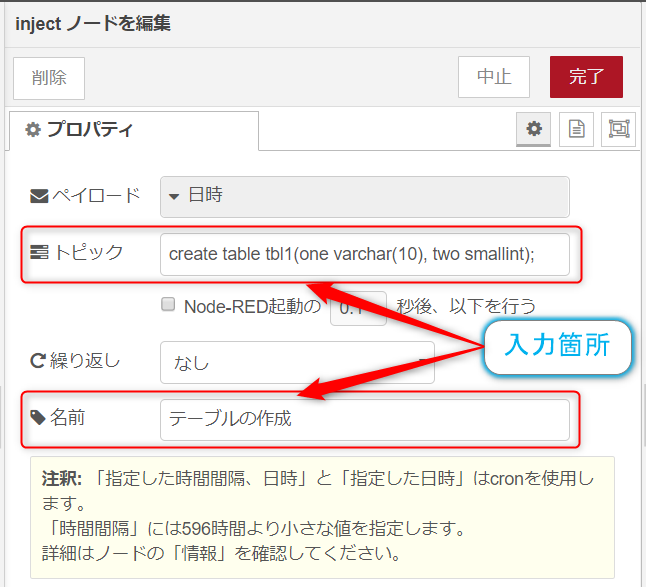Click the 繰り返し label
The width and height of the screenshot is (646, 587).
[85, 360]
